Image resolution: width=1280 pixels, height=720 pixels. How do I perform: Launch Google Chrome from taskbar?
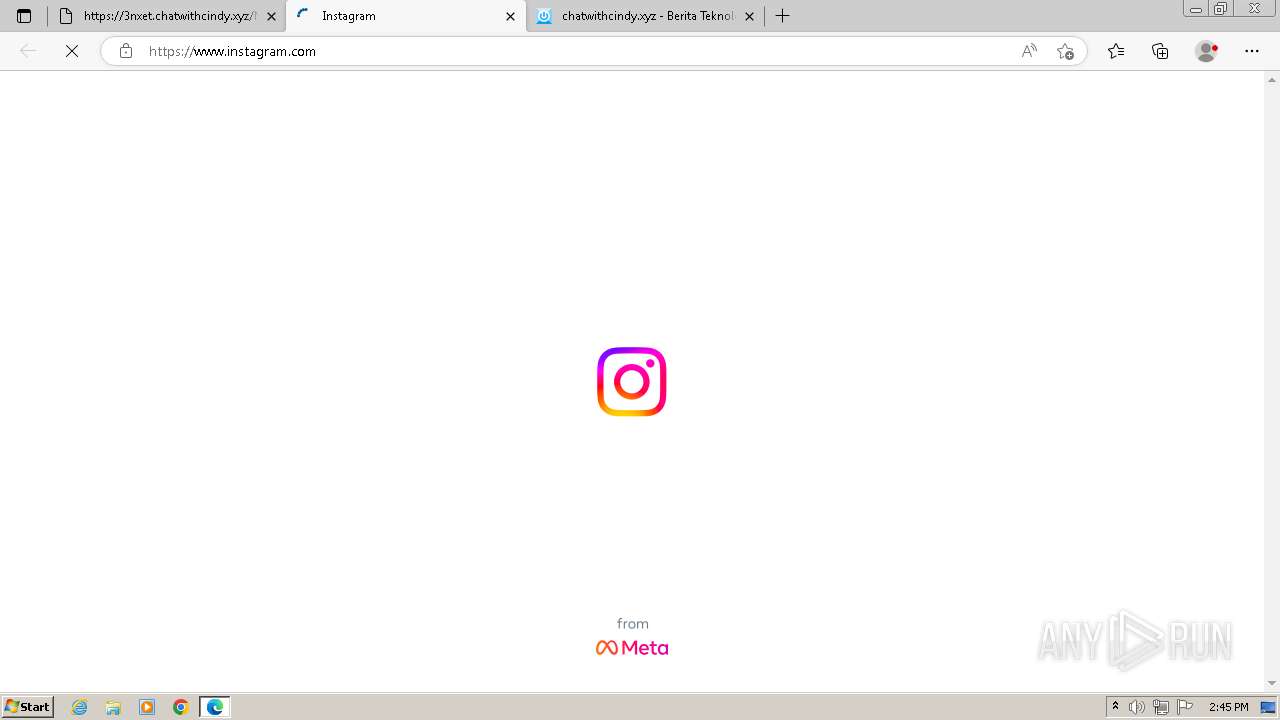181,707
